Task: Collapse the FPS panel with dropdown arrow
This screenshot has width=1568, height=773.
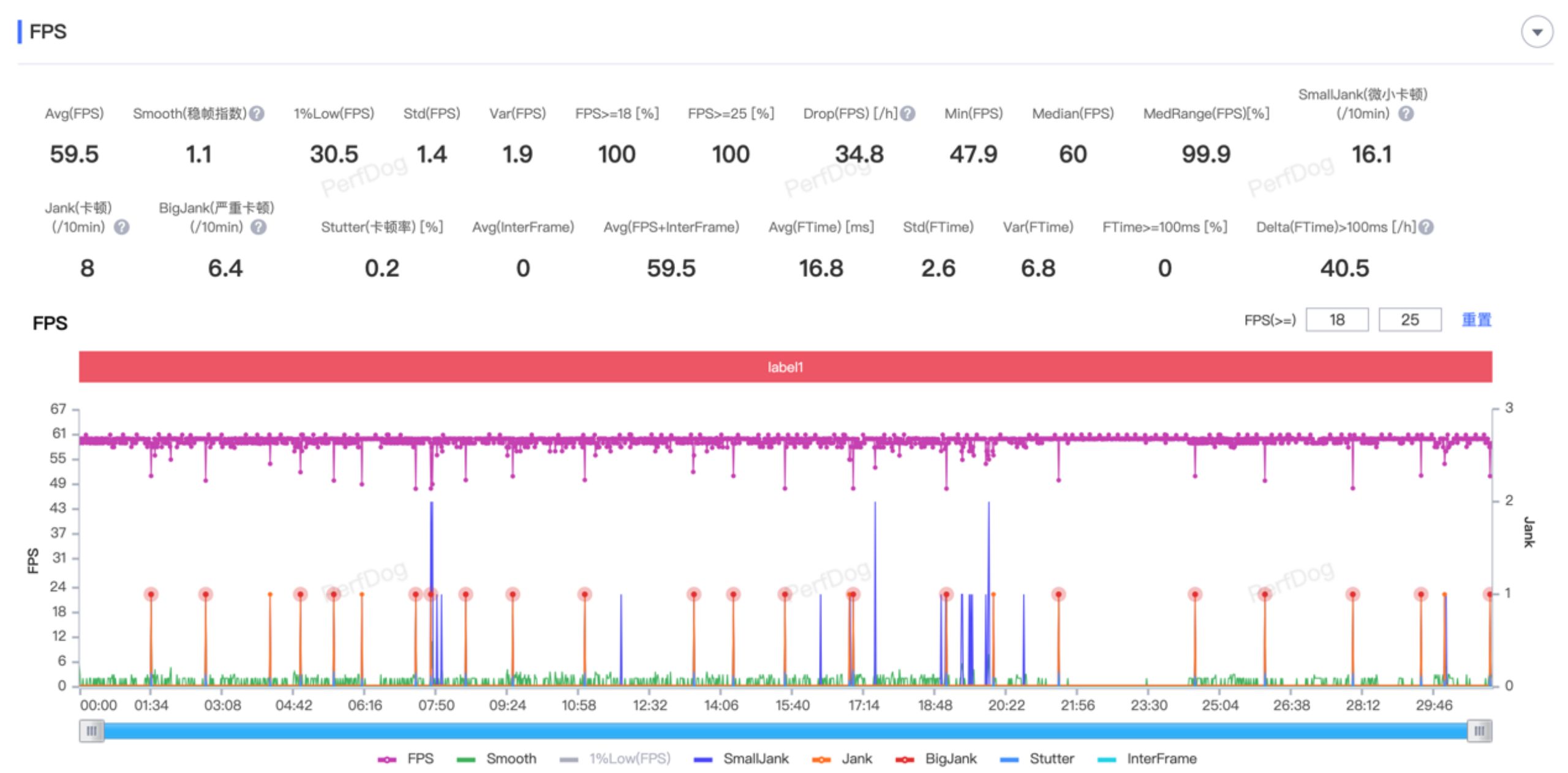Action: [1536, 32]
